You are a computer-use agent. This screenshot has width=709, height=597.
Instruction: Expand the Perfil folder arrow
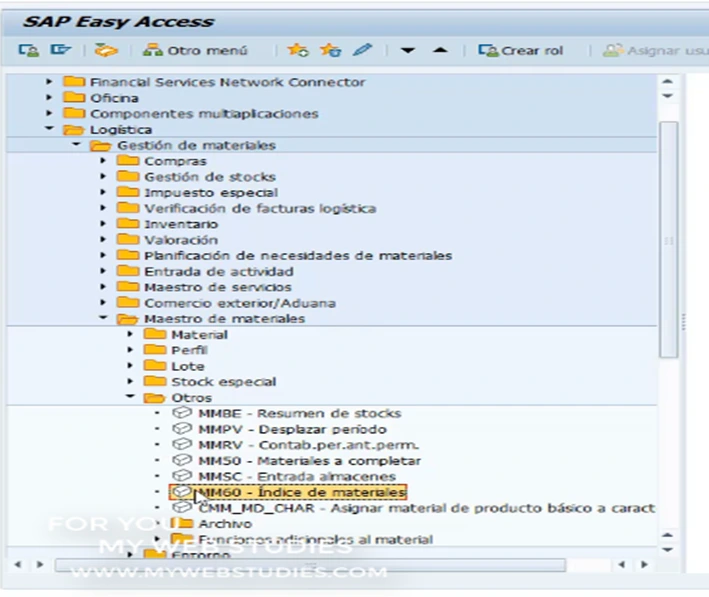click(130, 350)
